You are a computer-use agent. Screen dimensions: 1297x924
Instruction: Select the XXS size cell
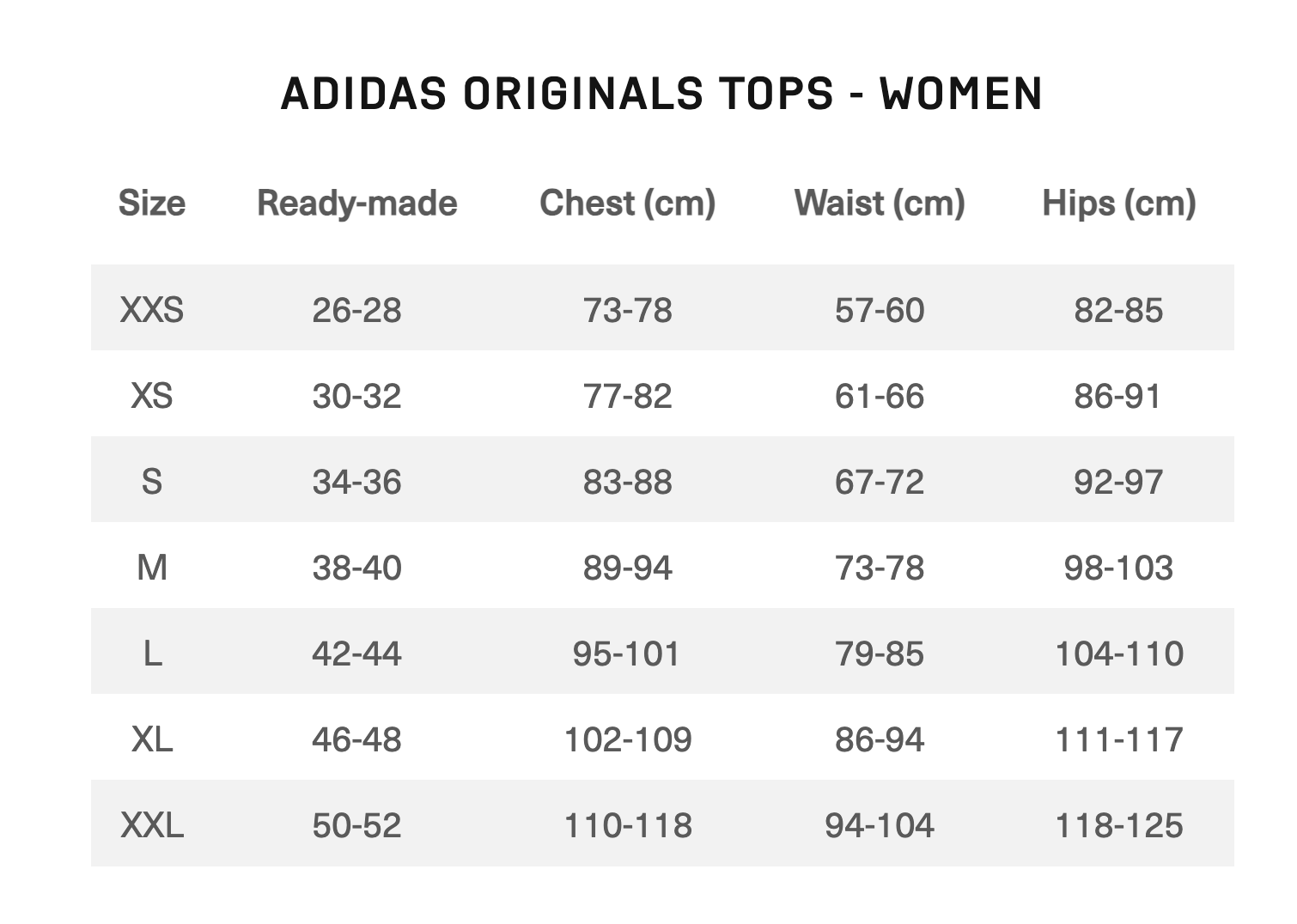click(151, 310)
